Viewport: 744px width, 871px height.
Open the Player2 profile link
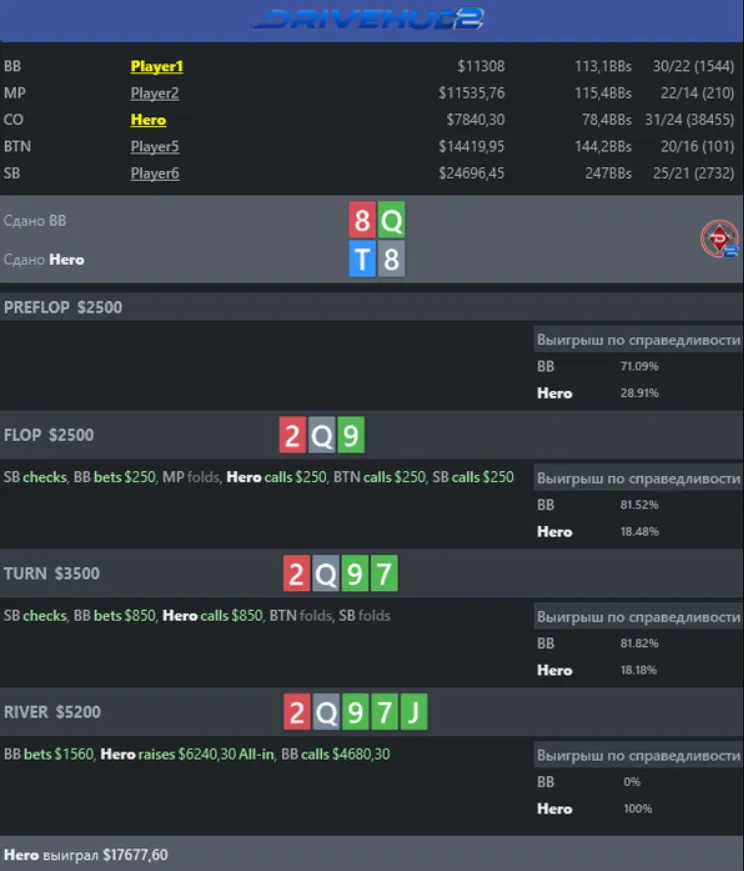(x=154, y=94)
